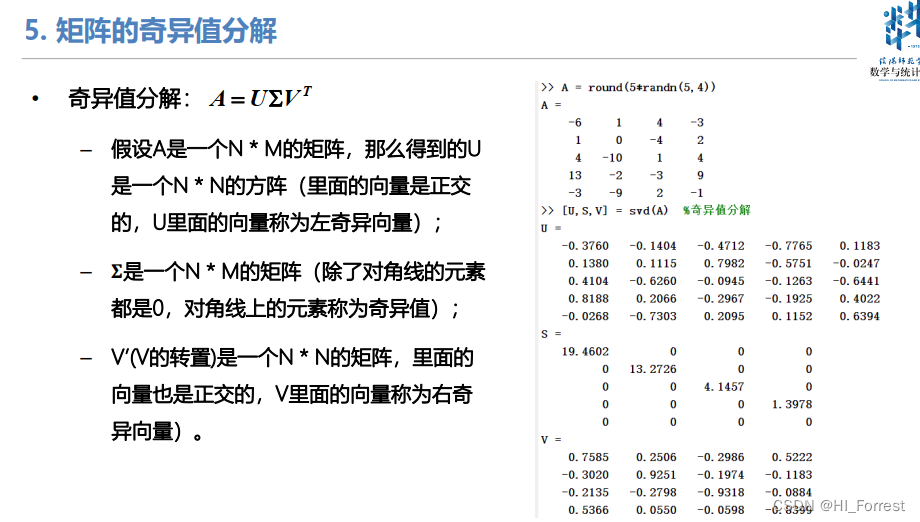
Task: Click the green comment '%奇异值分解'
Action: point(716,210)
